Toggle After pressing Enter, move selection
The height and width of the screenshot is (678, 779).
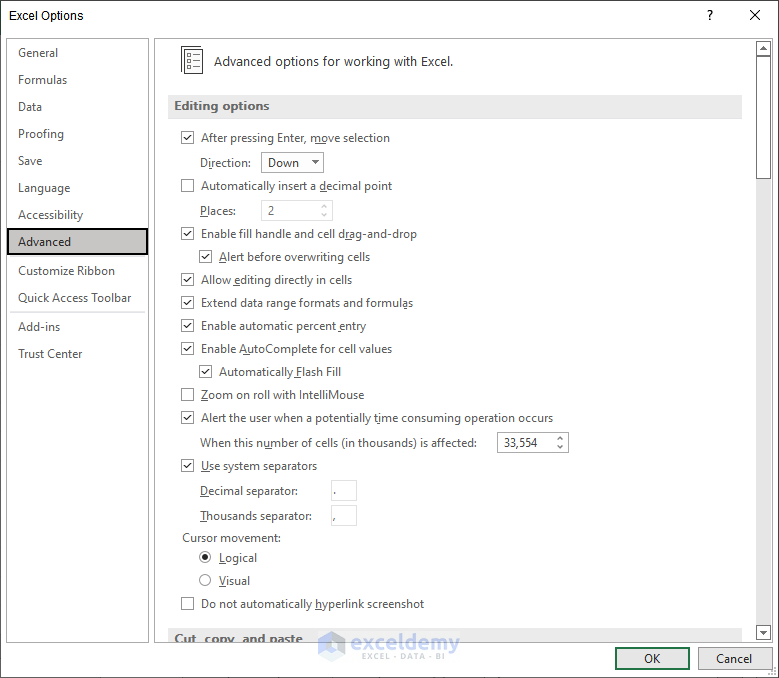187,138
